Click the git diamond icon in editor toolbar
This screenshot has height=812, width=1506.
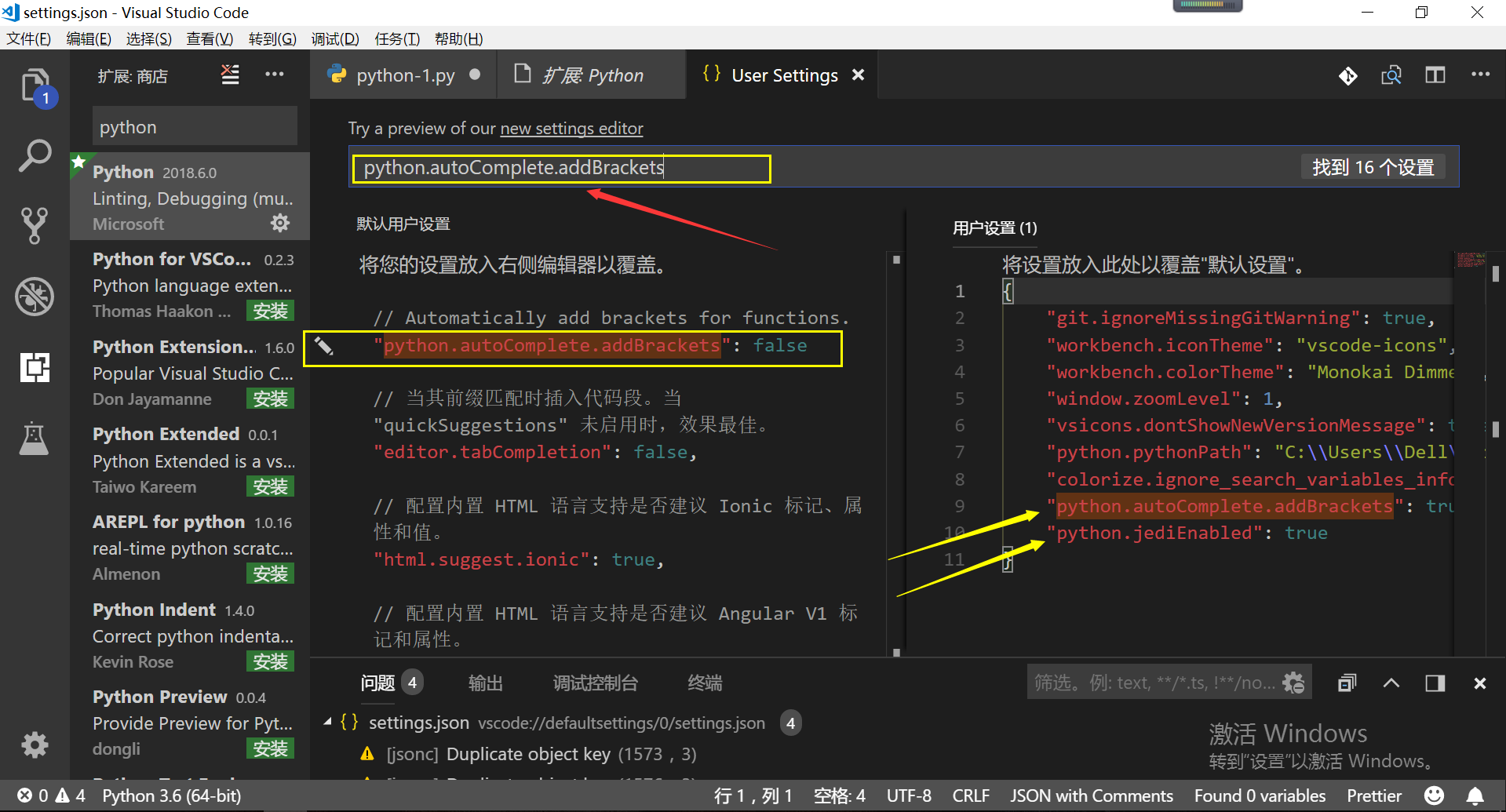point(1347,75)
